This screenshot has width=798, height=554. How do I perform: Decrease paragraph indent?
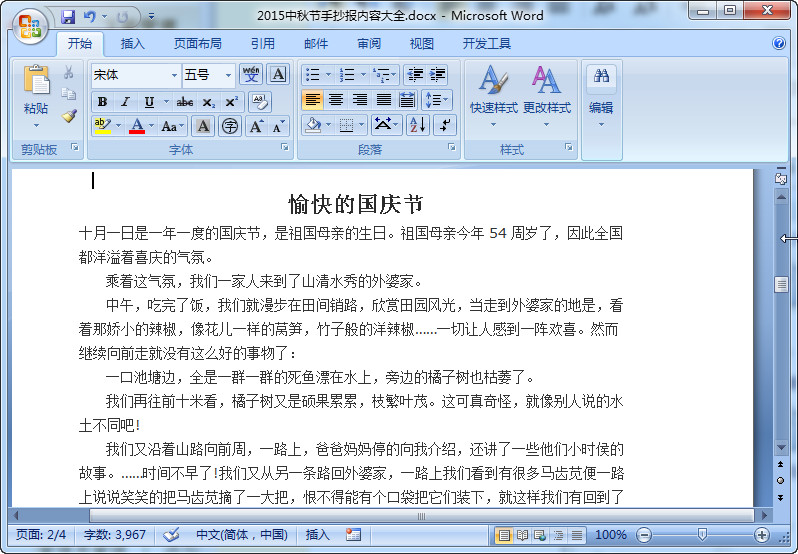tap(415, 75)
